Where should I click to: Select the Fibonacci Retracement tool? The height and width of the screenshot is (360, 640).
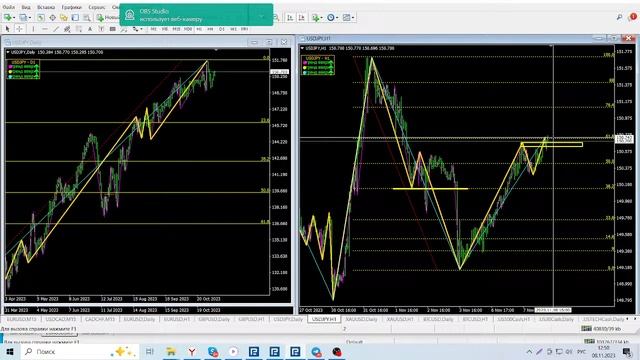tap(79, 29)
